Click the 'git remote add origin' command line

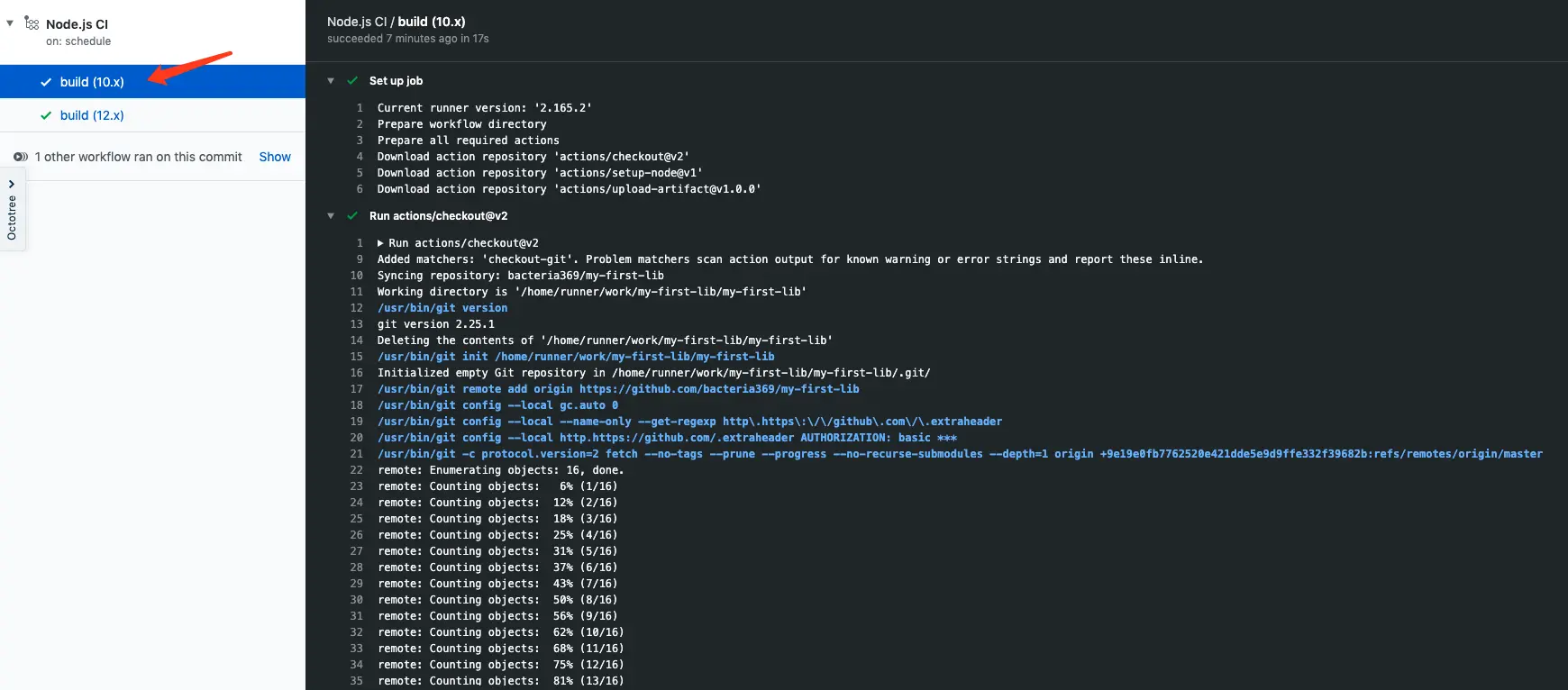[x=618, y=389]
